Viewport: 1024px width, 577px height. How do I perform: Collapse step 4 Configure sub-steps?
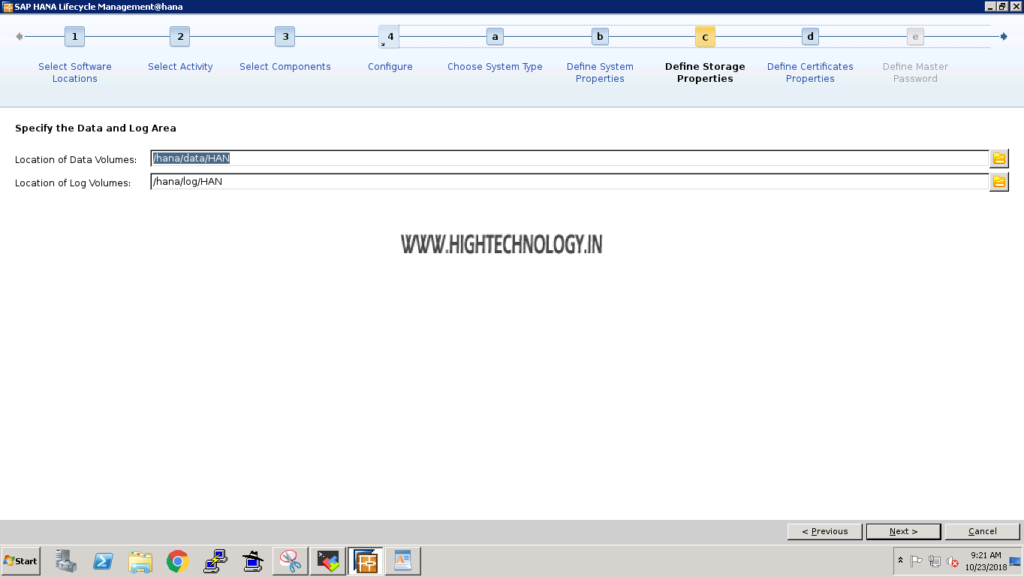(389, 37)
